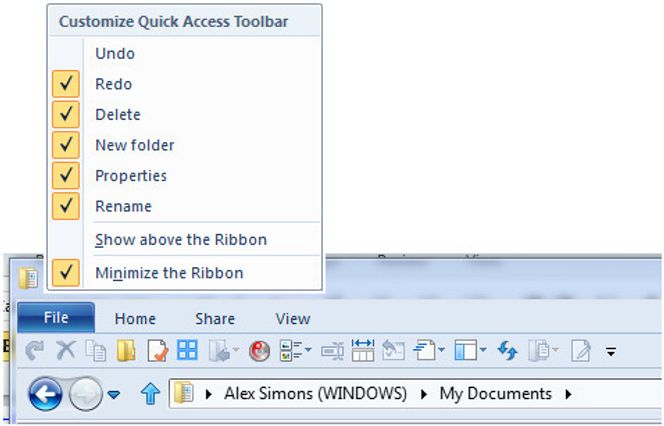Click the New folder icon in the toolbar
Screen dimensions: 664x426
[126, 350]
